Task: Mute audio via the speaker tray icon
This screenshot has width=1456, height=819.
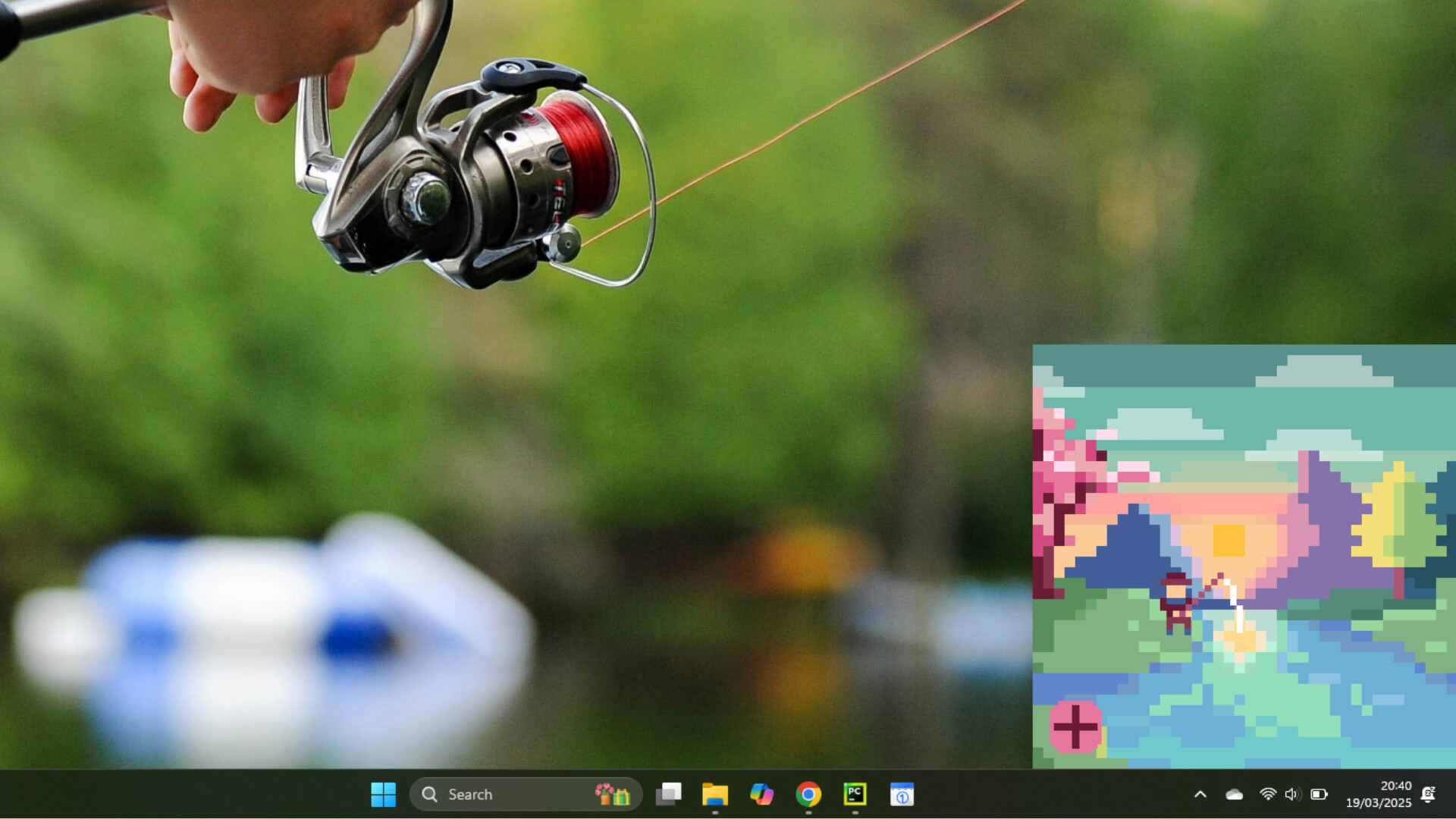Action: pos(1293,794)
